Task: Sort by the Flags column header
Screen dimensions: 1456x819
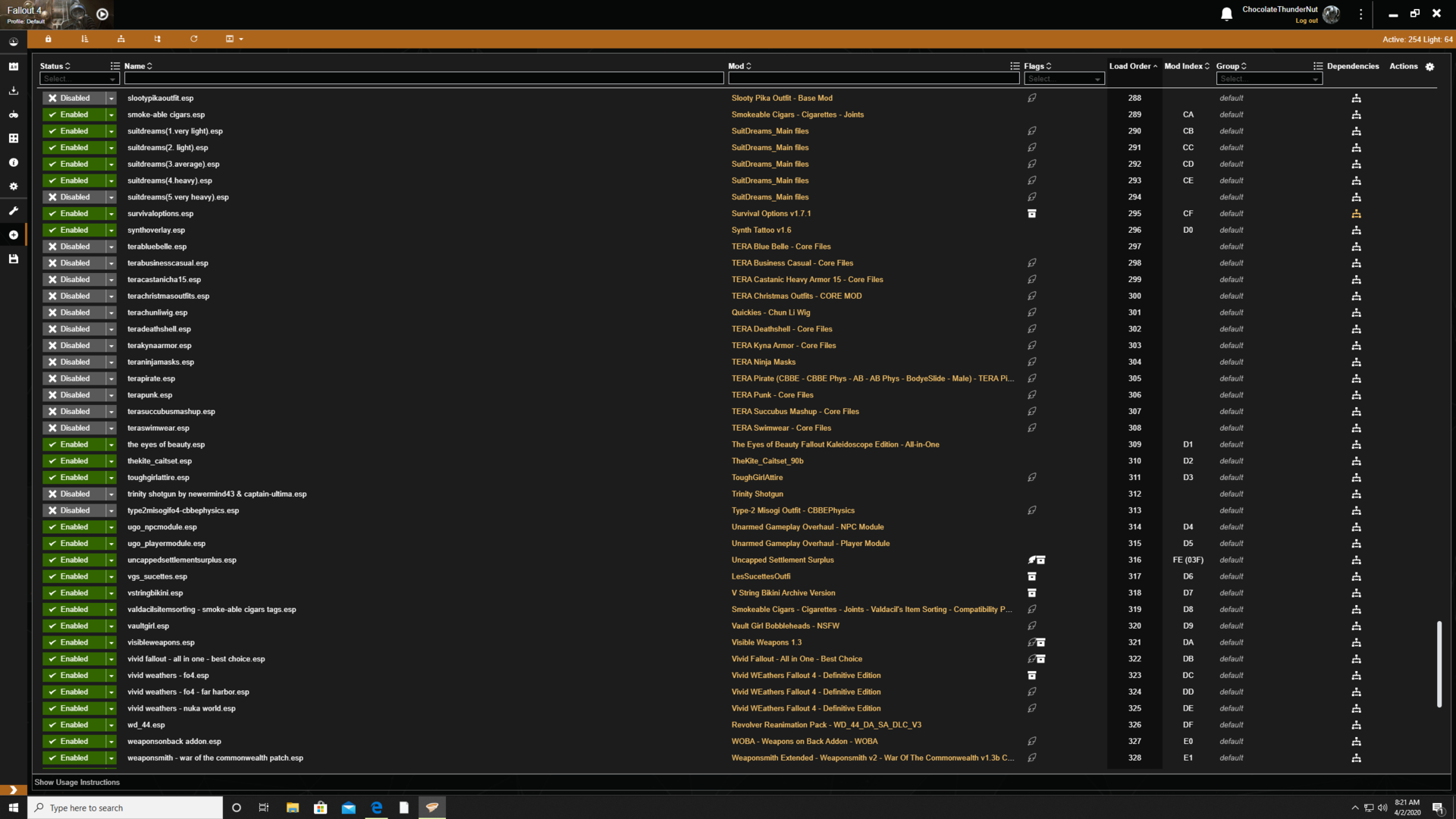Action: click(1037, 67)
